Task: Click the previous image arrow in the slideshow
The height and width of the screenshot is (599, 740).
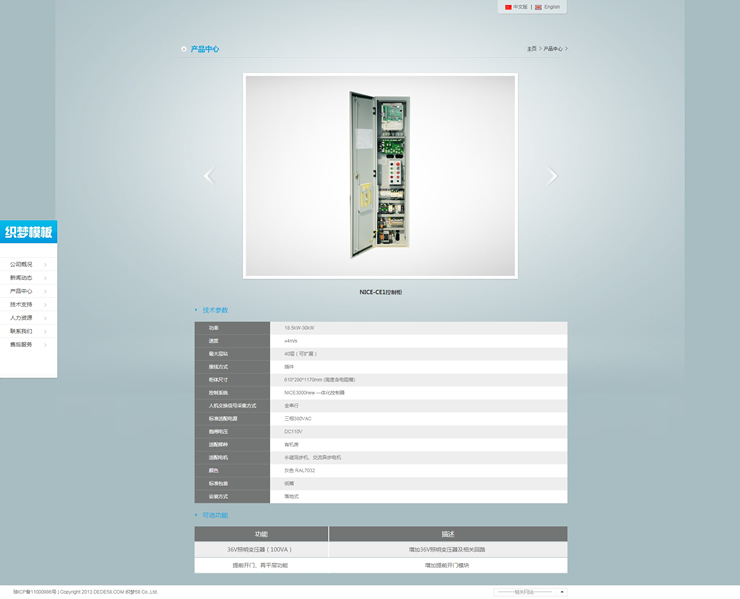Action: (208, 176)
